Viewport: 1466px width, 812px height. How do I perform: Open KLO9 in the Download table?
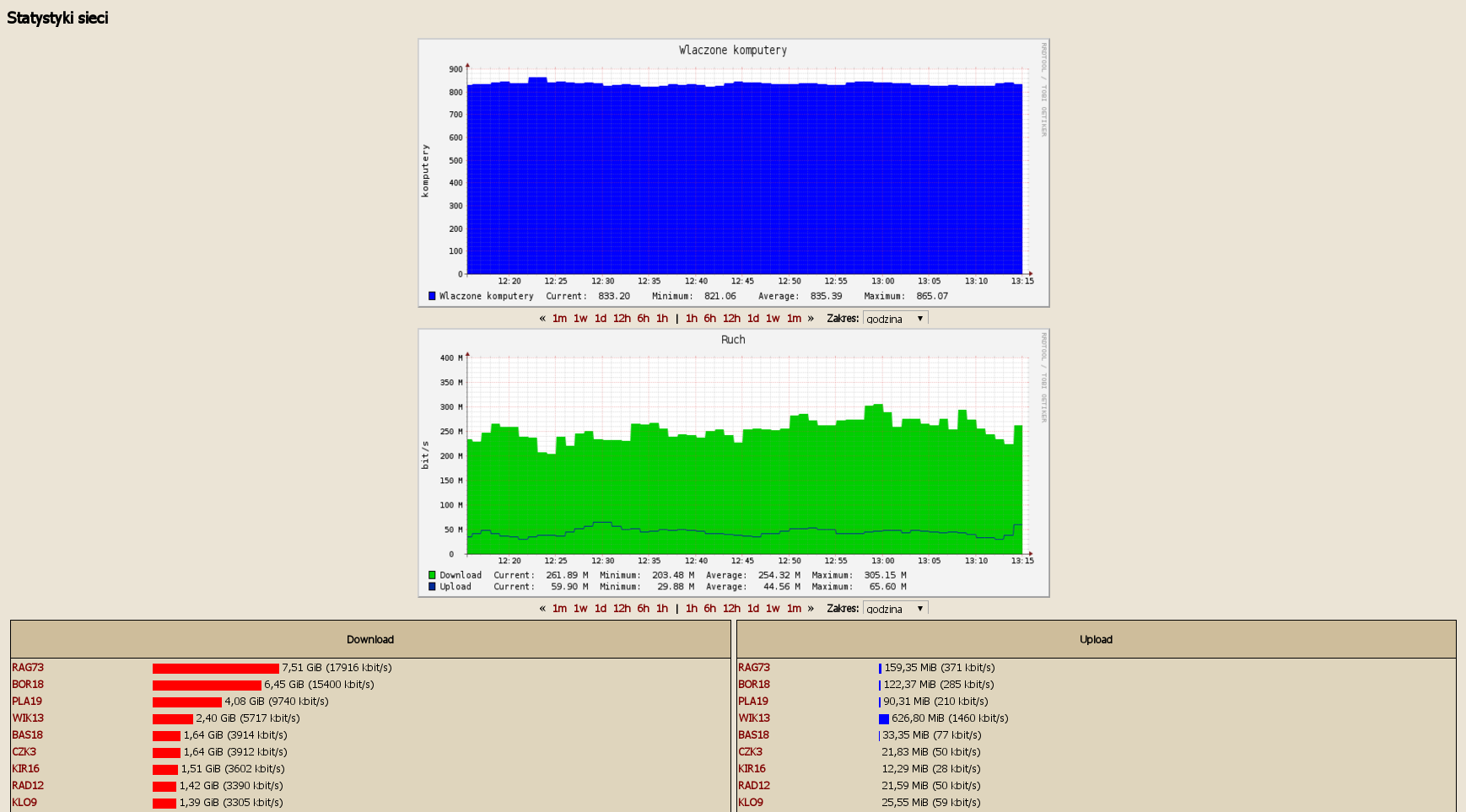click(x=24, y=803)
